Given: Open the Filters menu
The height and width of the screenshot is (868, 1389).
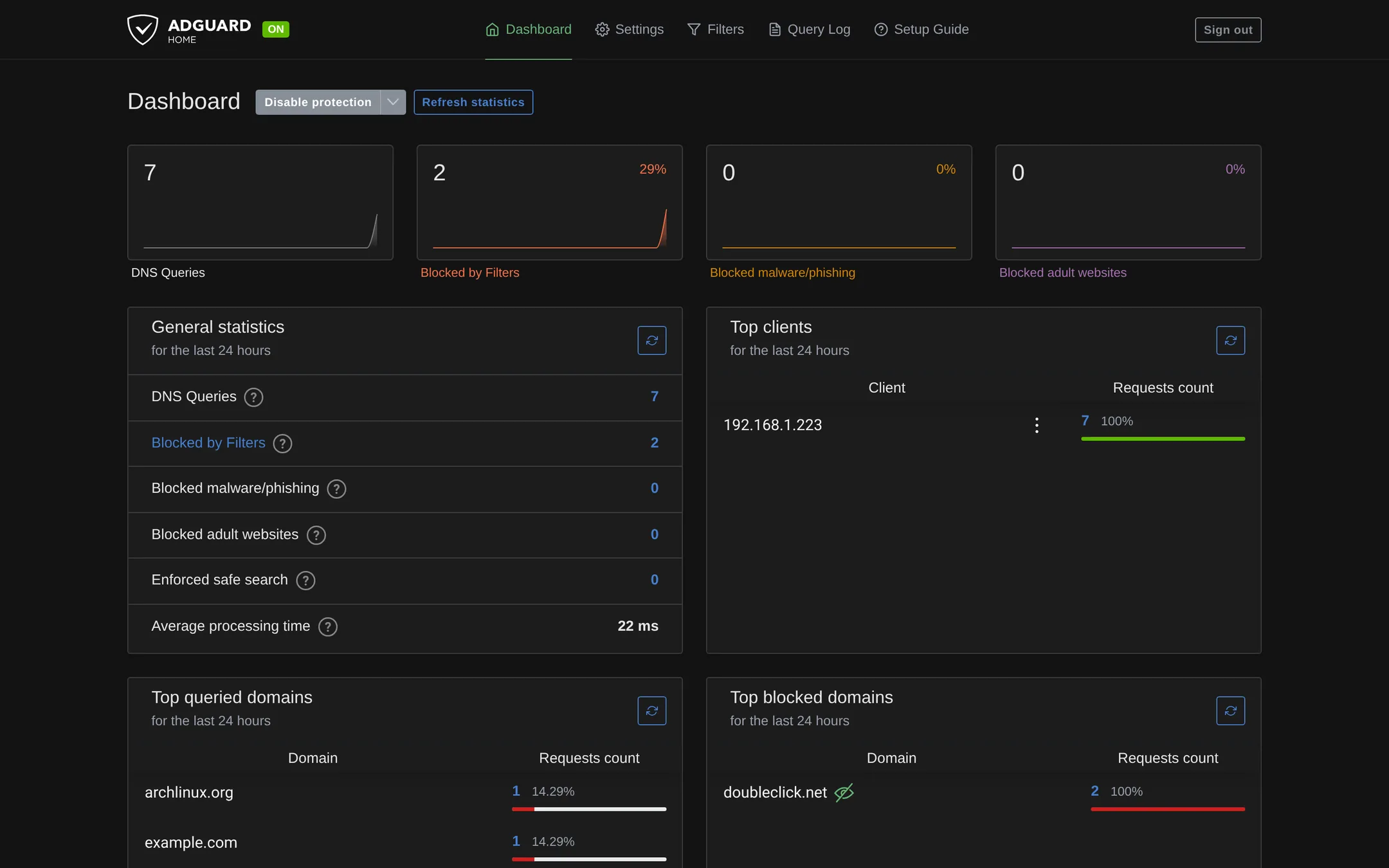Looking at the screenshot, I should tap(715, 30).
